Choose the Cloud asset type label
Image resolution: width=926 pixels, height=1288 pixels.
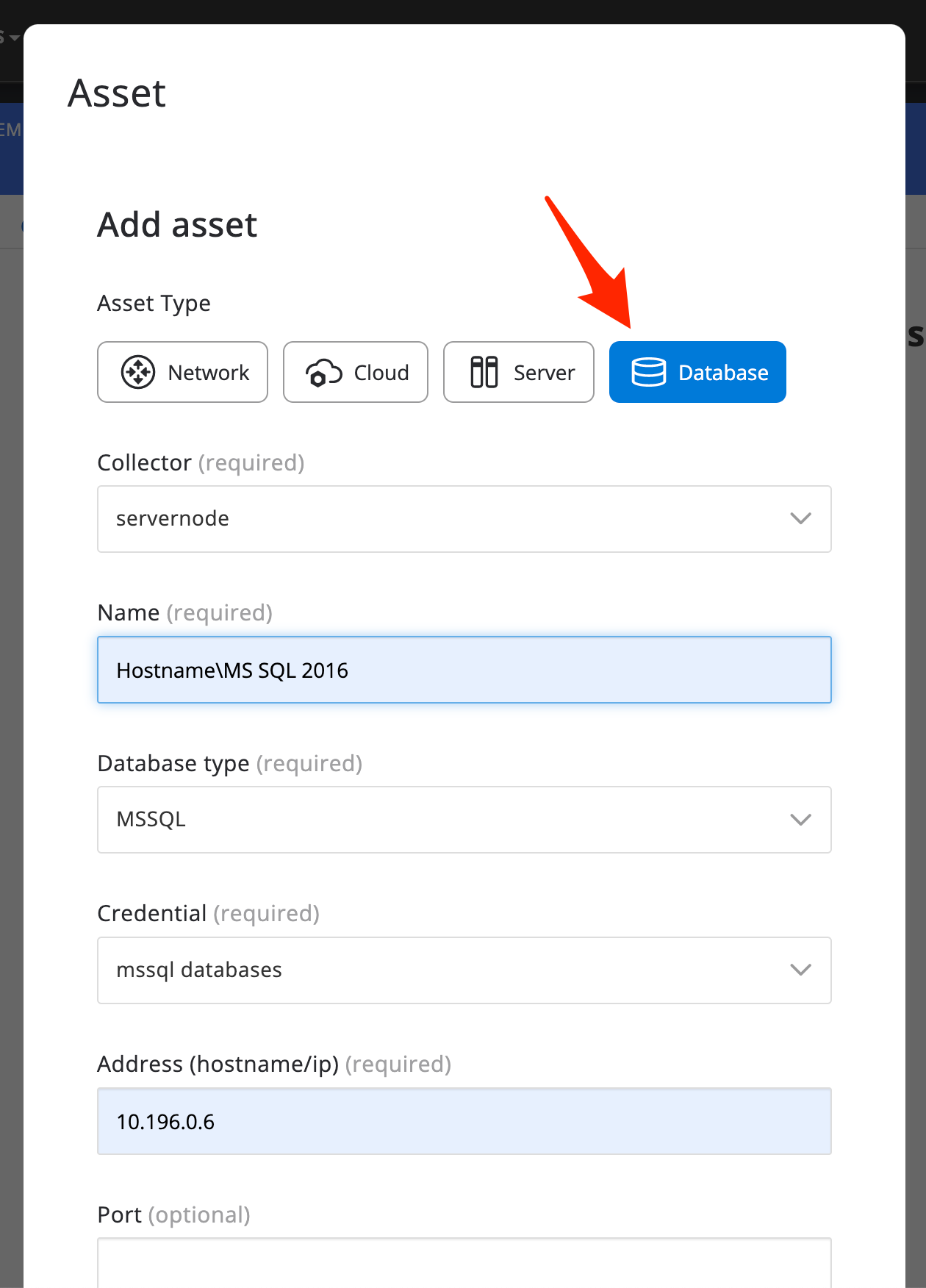381,373
